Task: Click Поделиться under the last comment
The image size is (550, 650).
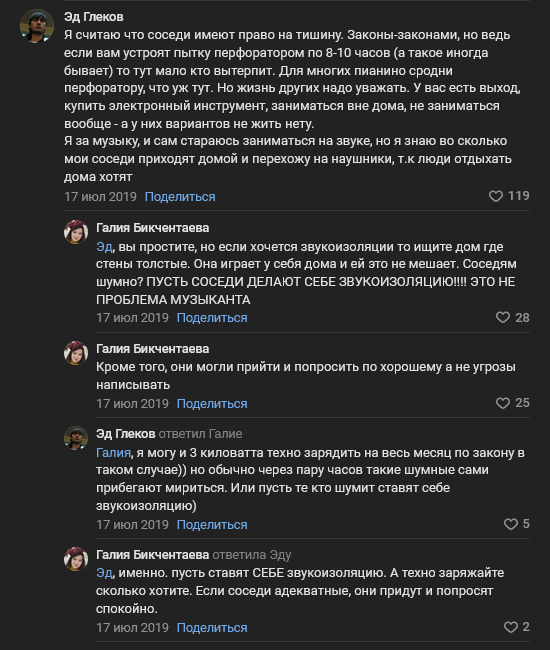Action: coord(212,628)
